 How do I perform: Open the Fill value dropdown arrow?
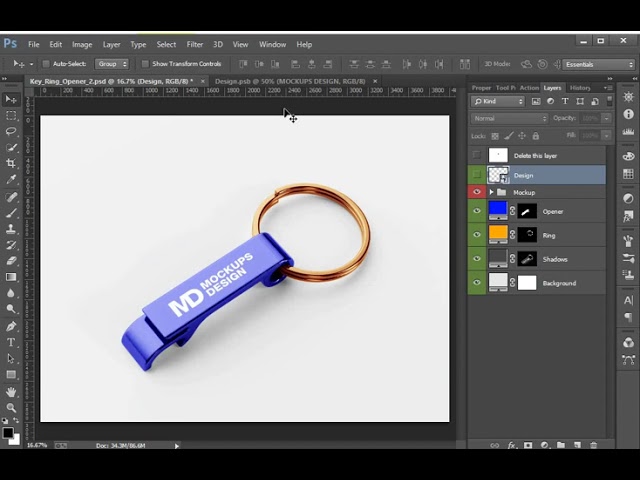click(x=607, y=135)
